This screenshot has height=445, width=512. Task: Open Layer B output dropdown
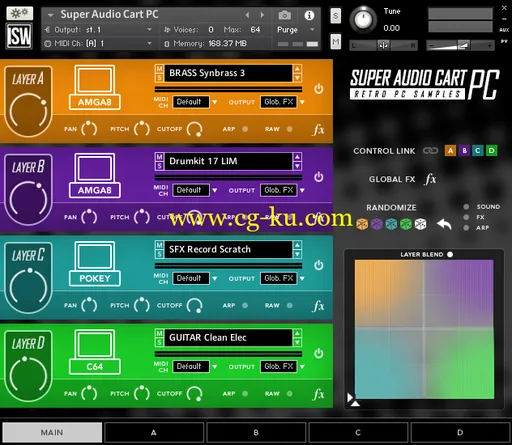(x=283, y=190)
